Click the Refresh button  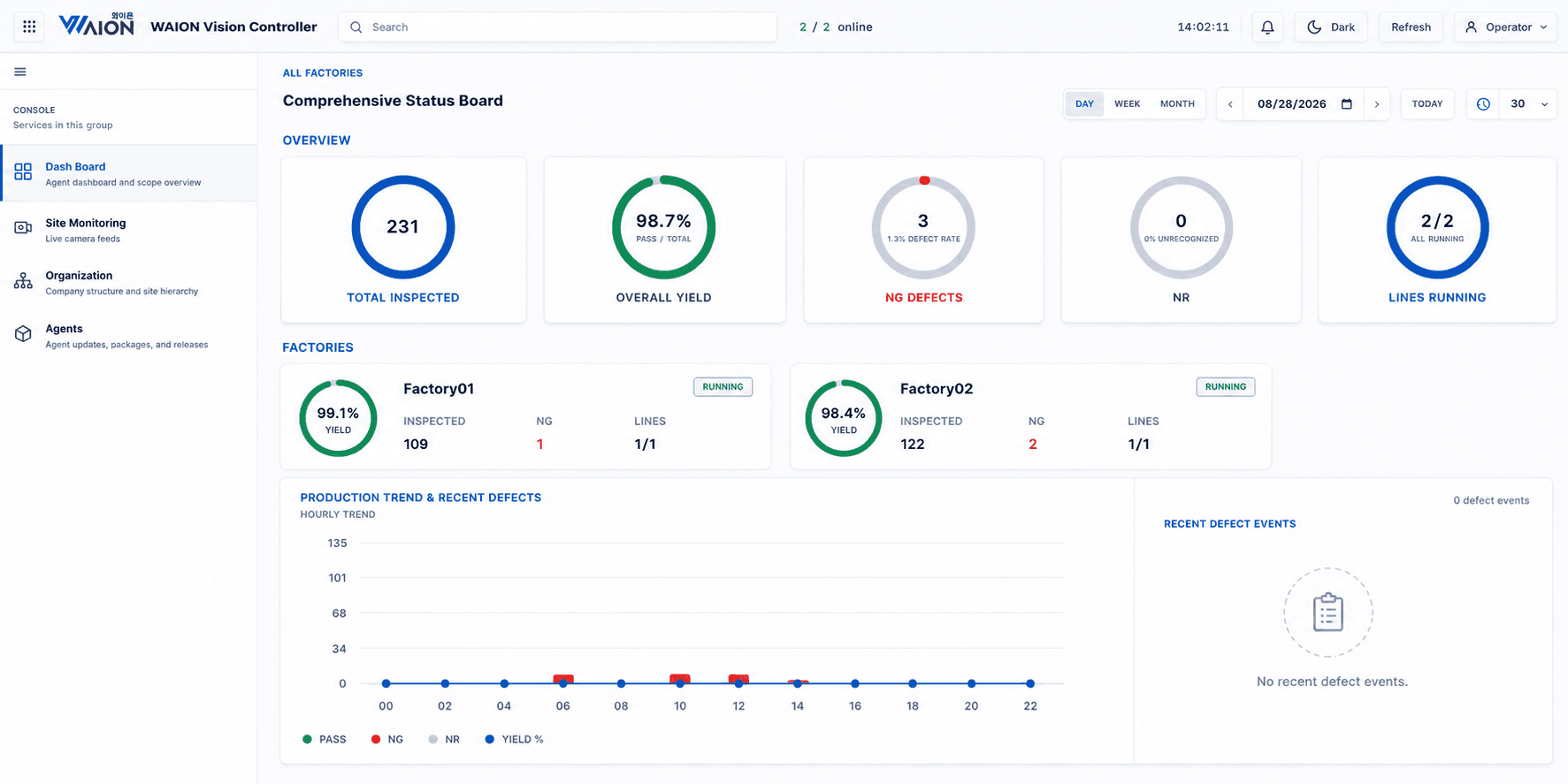pos(1411,27)
